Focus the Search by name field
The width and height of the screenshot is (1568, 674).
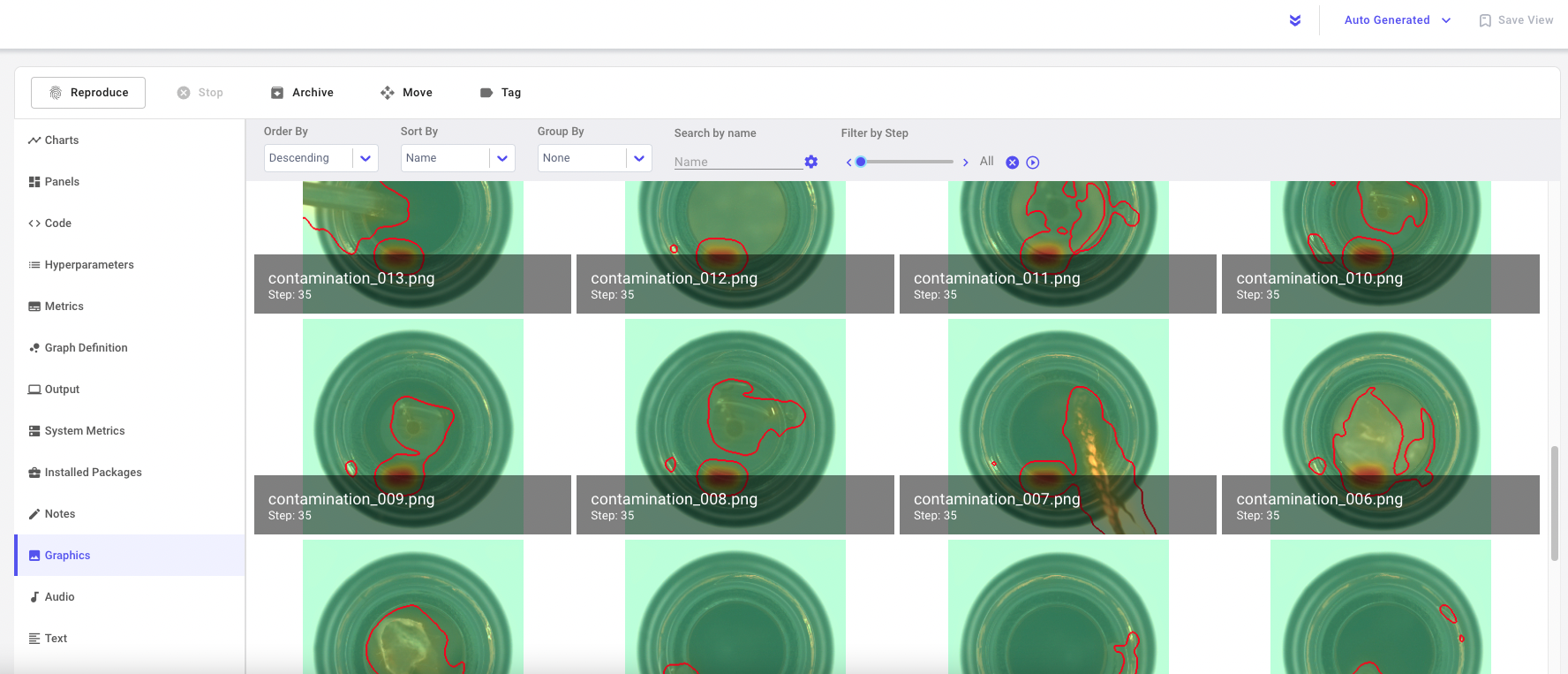pos(737,162)
